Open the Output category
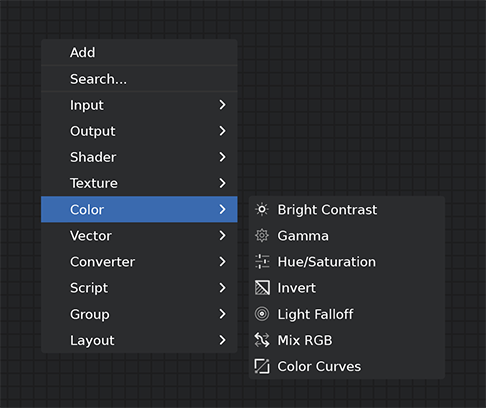Viewport: 486px width, 408px height. 139,131
